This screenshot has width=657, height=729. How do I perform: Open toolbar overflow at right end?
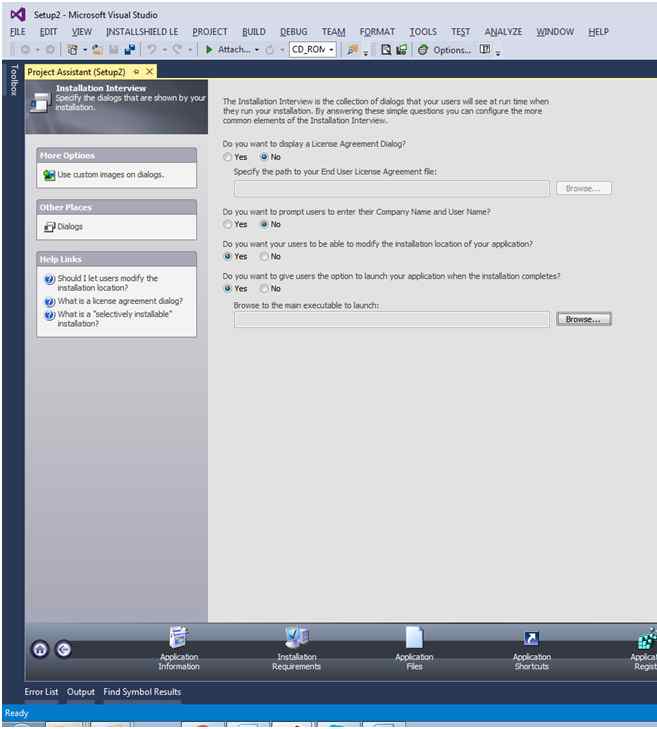pyautogui.click(x=498, y=53)
